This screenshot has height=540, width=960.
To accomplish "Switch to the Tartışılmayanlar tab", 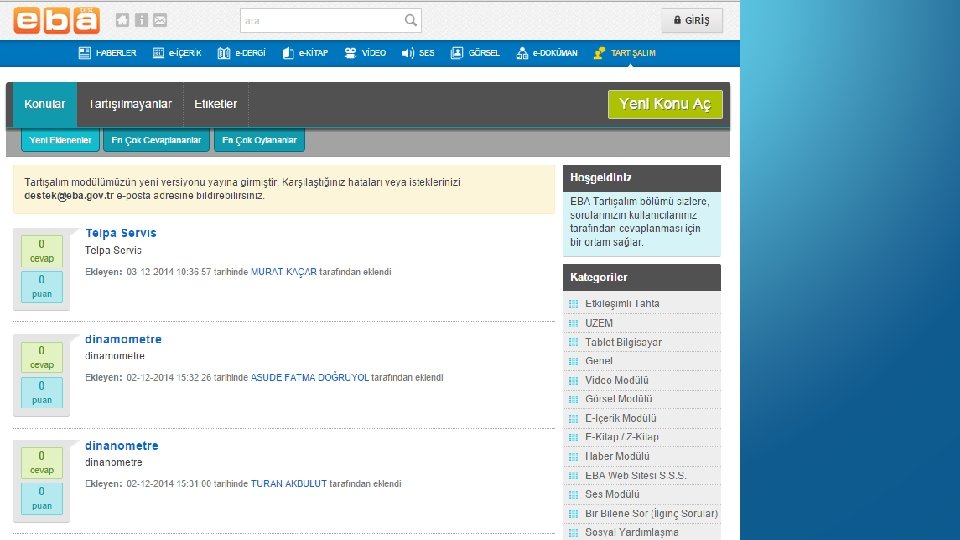I will (130, 104).
